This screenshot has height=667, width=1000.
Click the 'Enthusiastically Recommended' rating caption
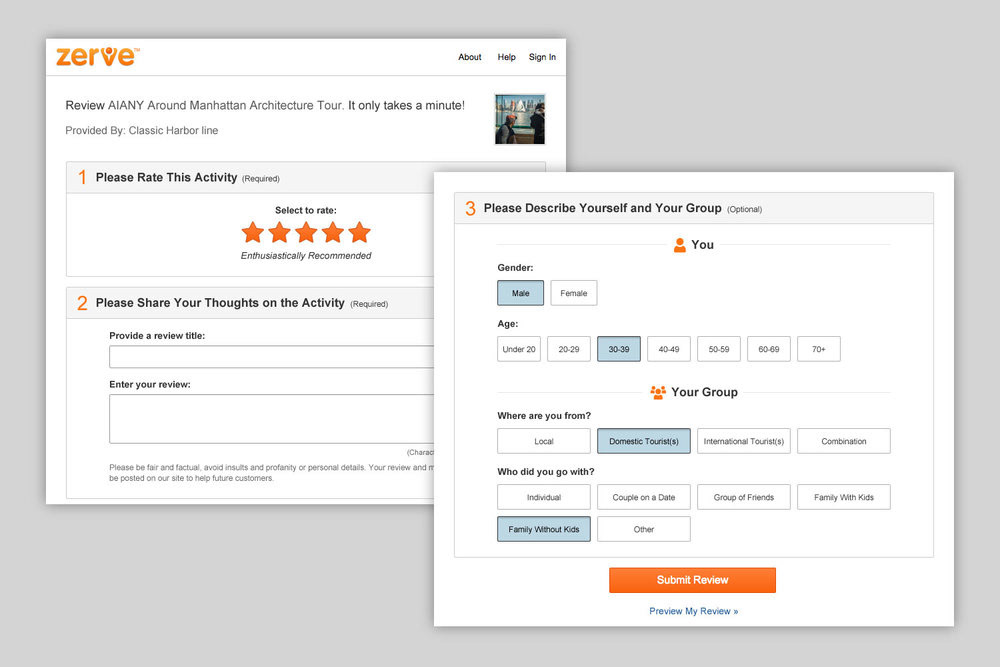(305, 256)
